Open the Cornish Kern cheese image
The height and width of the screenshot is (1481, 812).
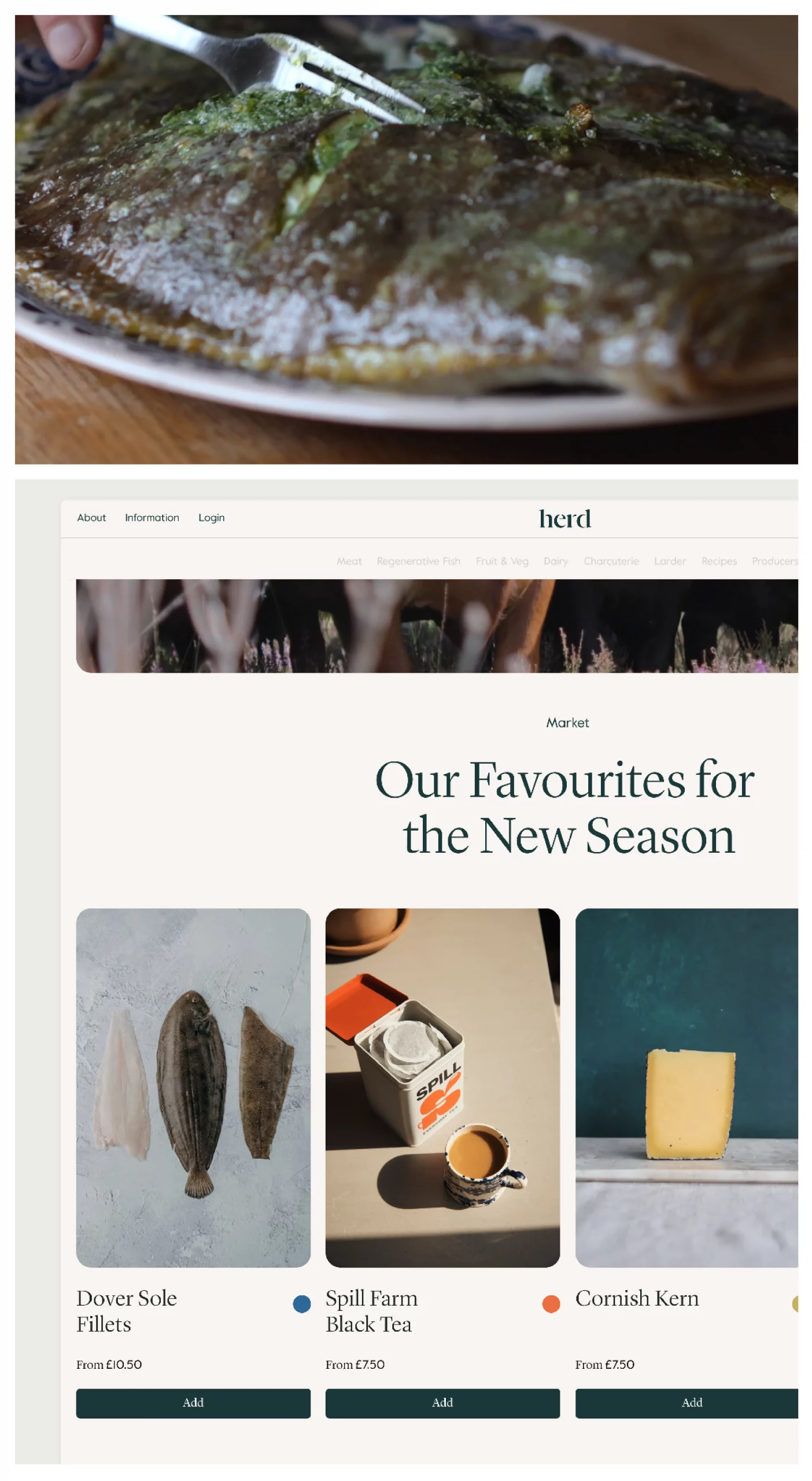tap(686, 1088)
